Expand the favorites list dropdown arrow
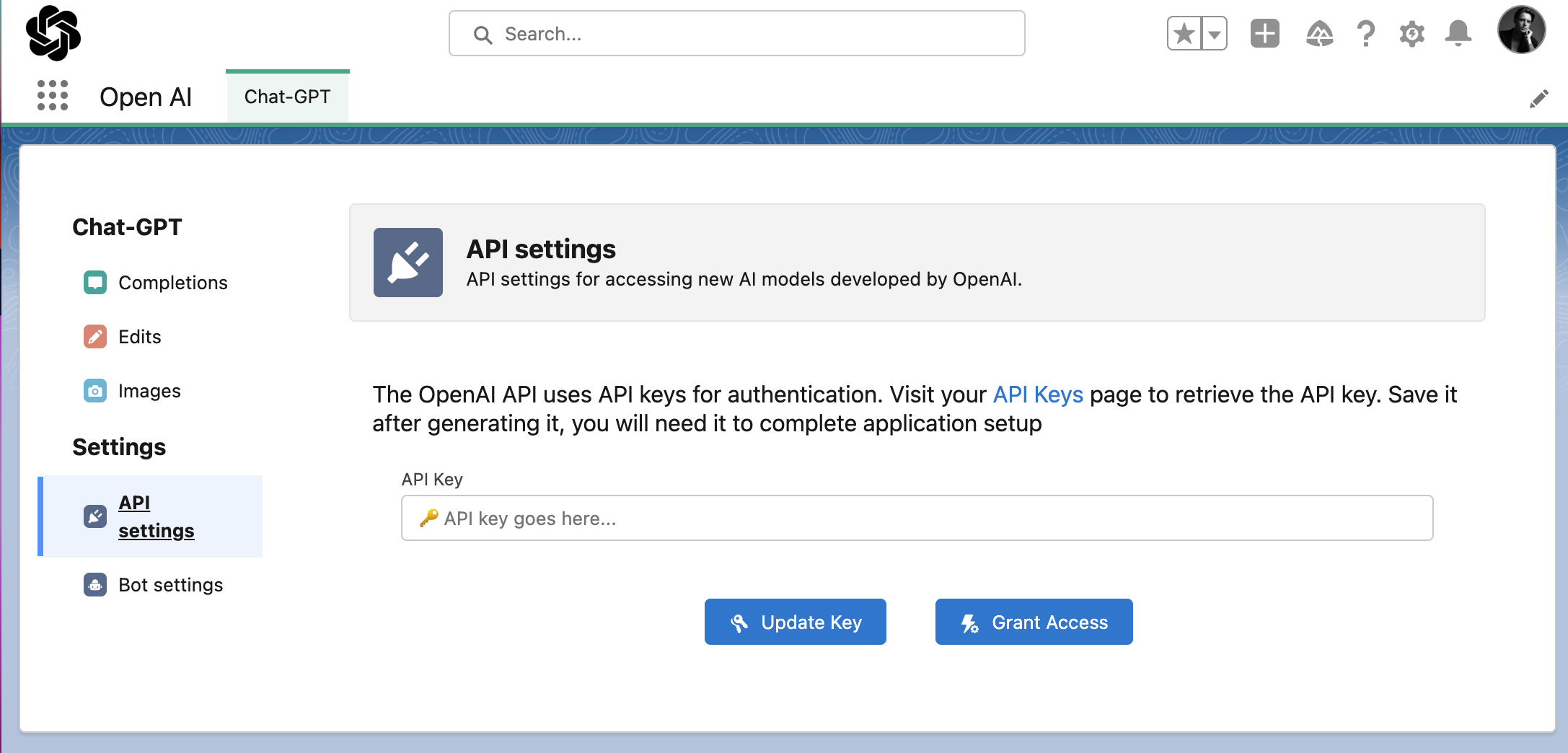Viewport: 1568px width, 753px height. pyautogui.click(x=1215, y=34)
